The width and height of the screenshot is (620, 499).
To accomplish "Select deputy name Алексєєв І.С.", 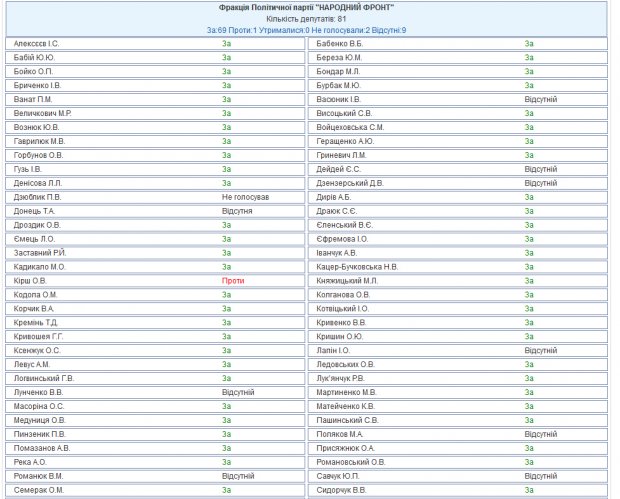I will [37, 44].
